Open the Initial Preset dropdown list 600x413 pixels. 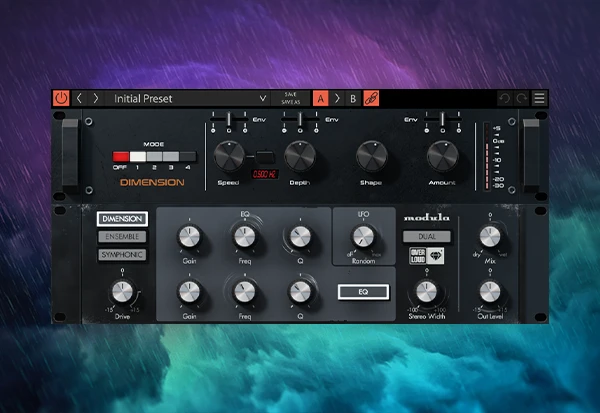pyautogui.click(x=188, y=98)
